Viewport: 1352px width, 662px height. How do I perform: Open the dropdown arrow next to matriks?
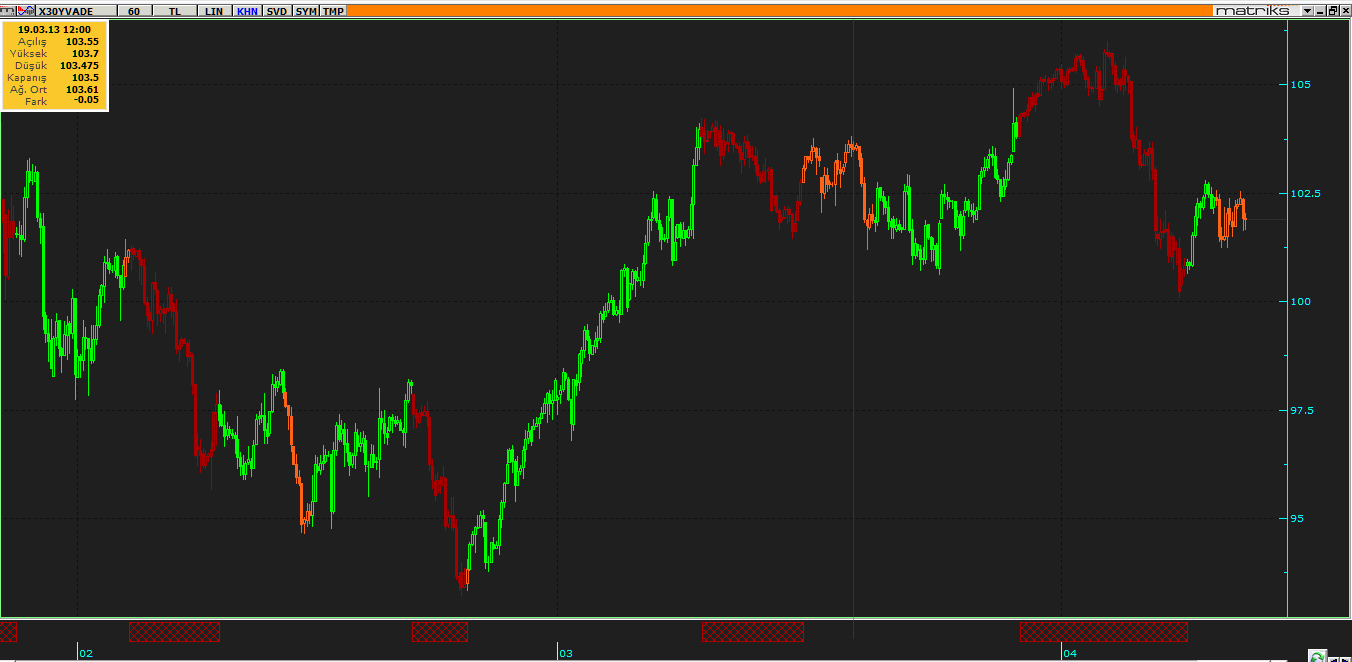coord(1307,11)
